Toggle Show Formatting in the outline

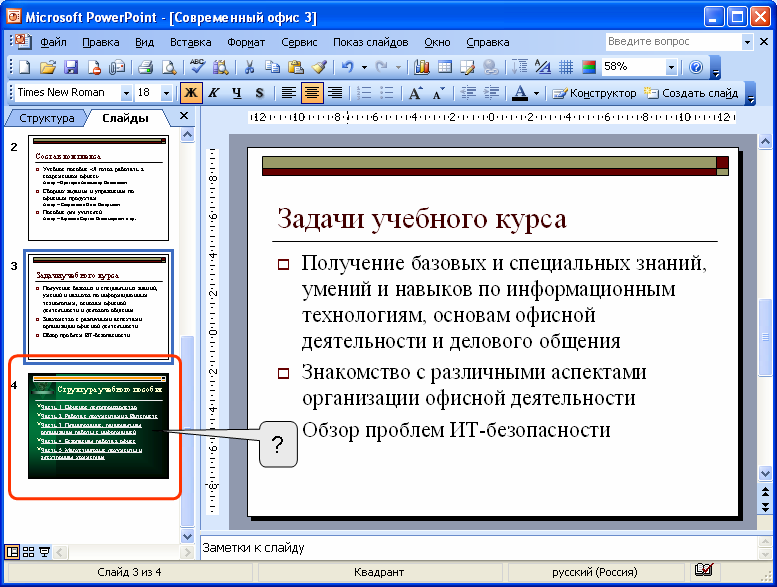pos(543,67)
